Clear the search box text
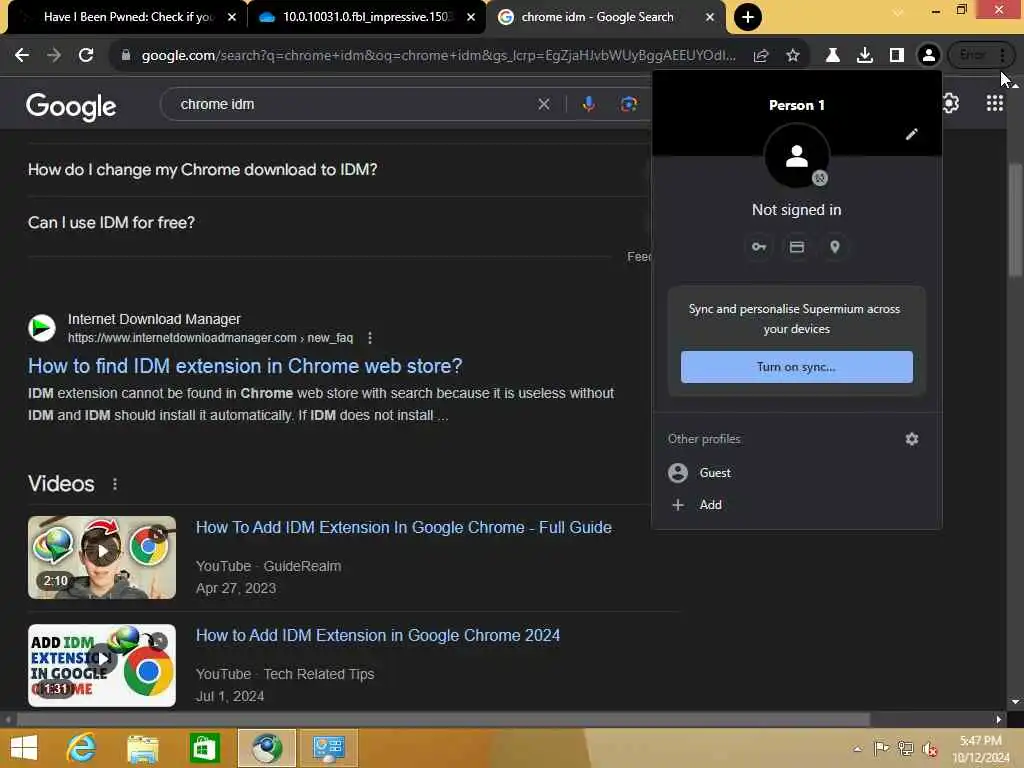This screenshot has height=768, width=1024. (543, 104)
